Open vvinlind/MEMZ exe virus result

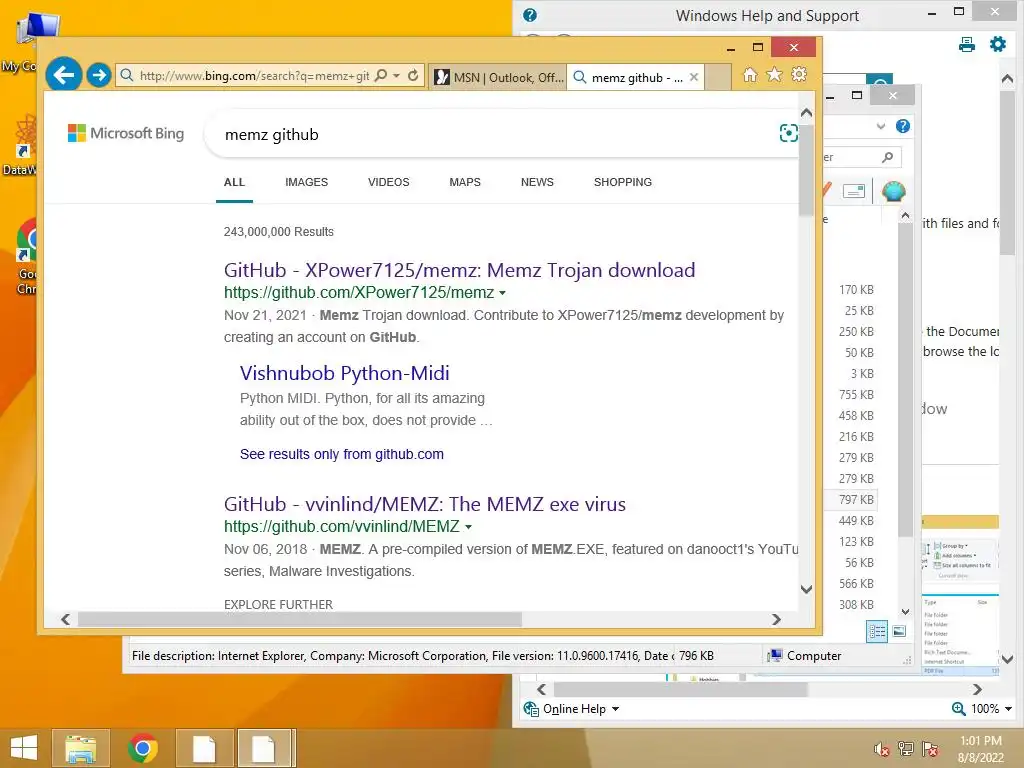(x=425, y=504)
